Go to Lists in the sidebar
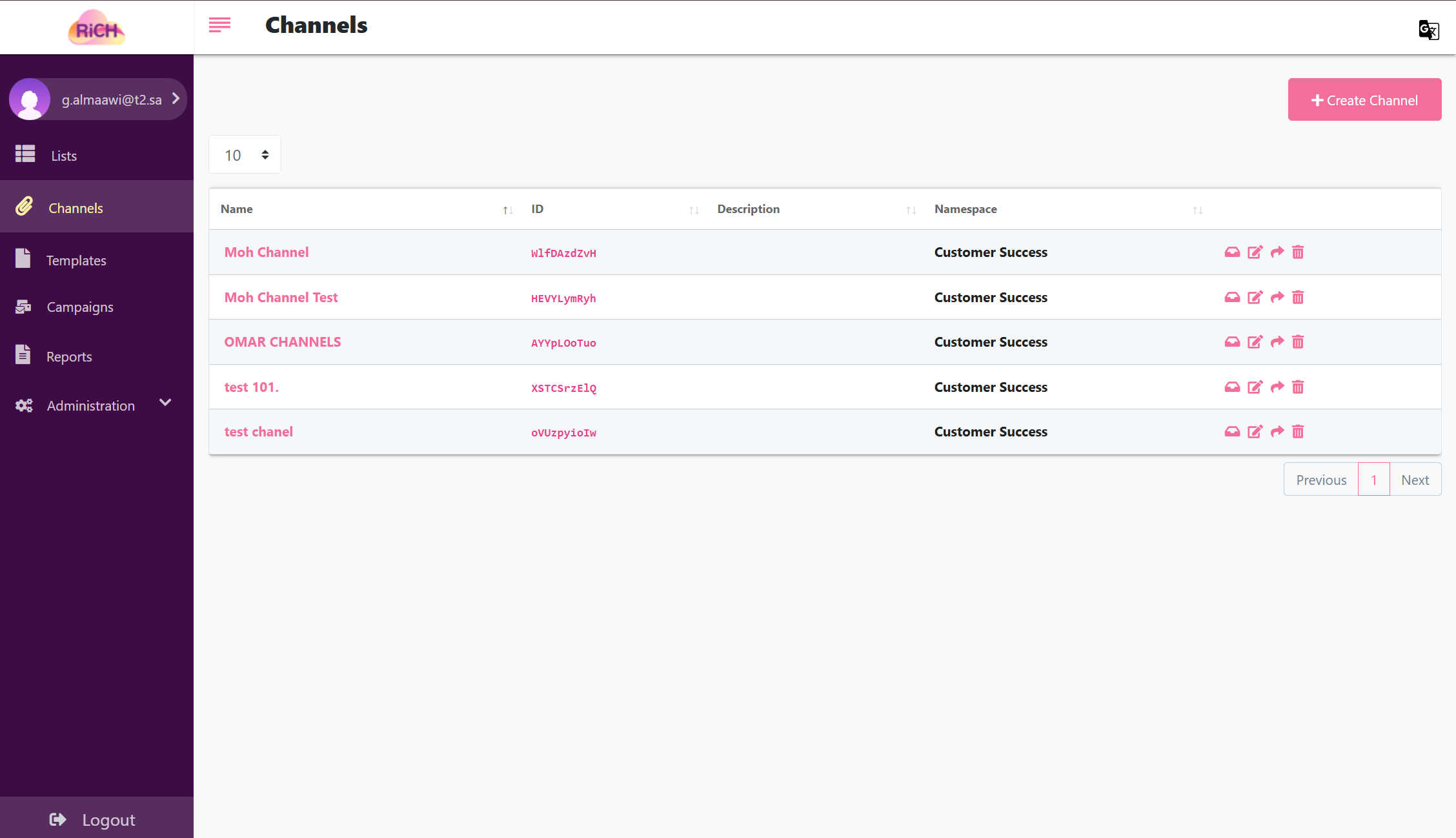 pyautogui.click(x=97, y=155)
